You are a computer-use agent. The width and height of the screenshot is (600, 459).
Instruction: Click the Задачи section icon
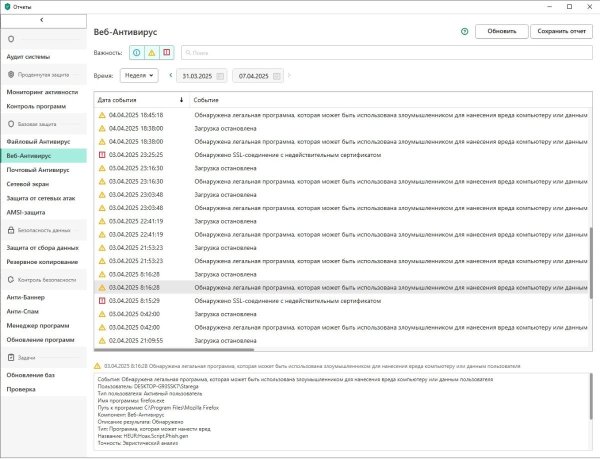[x=11, y=357]
